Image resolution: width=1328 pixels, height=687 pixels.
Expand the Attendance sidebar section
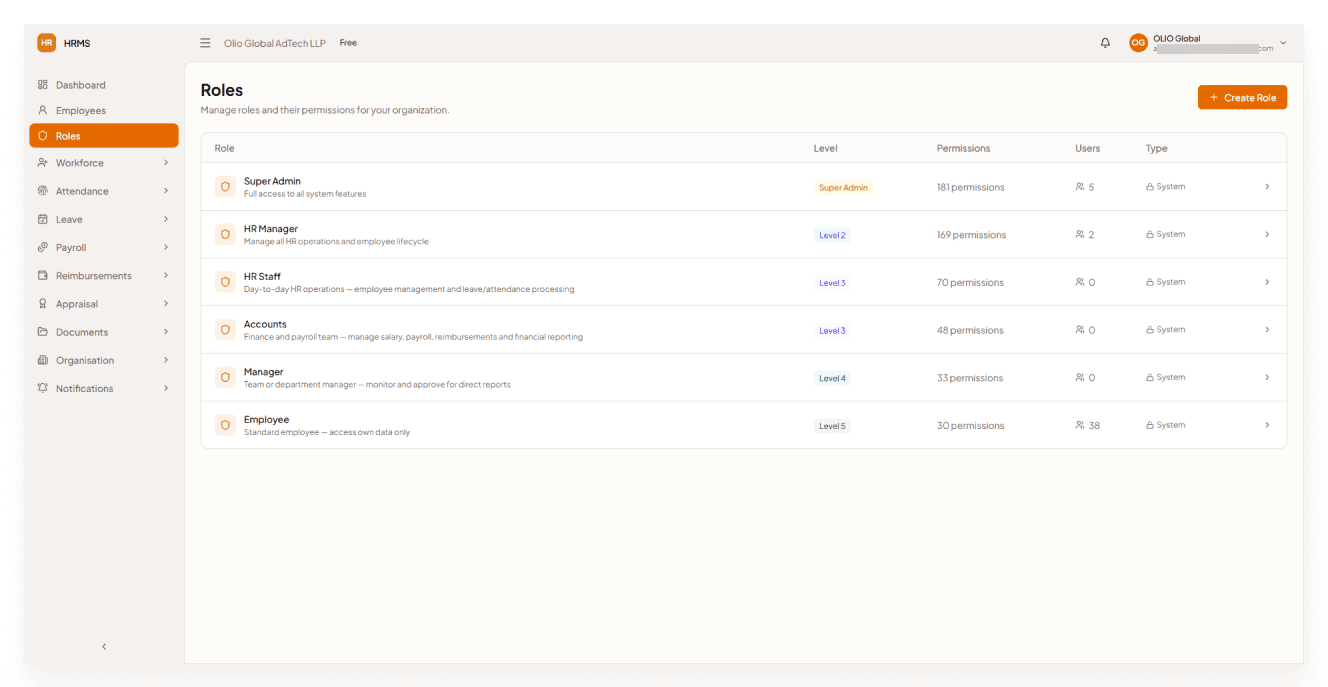(x=104, y=191)
